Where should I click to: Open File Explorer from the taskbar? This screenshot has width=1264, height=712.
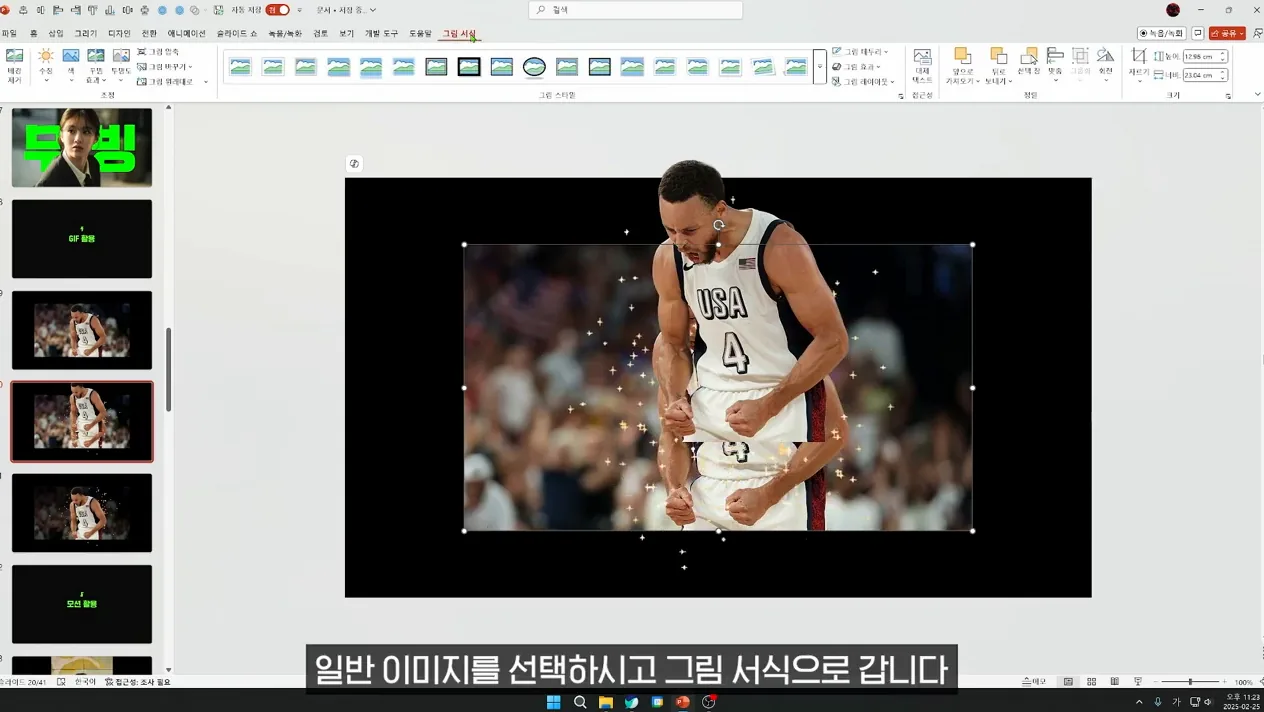[606, 702]
